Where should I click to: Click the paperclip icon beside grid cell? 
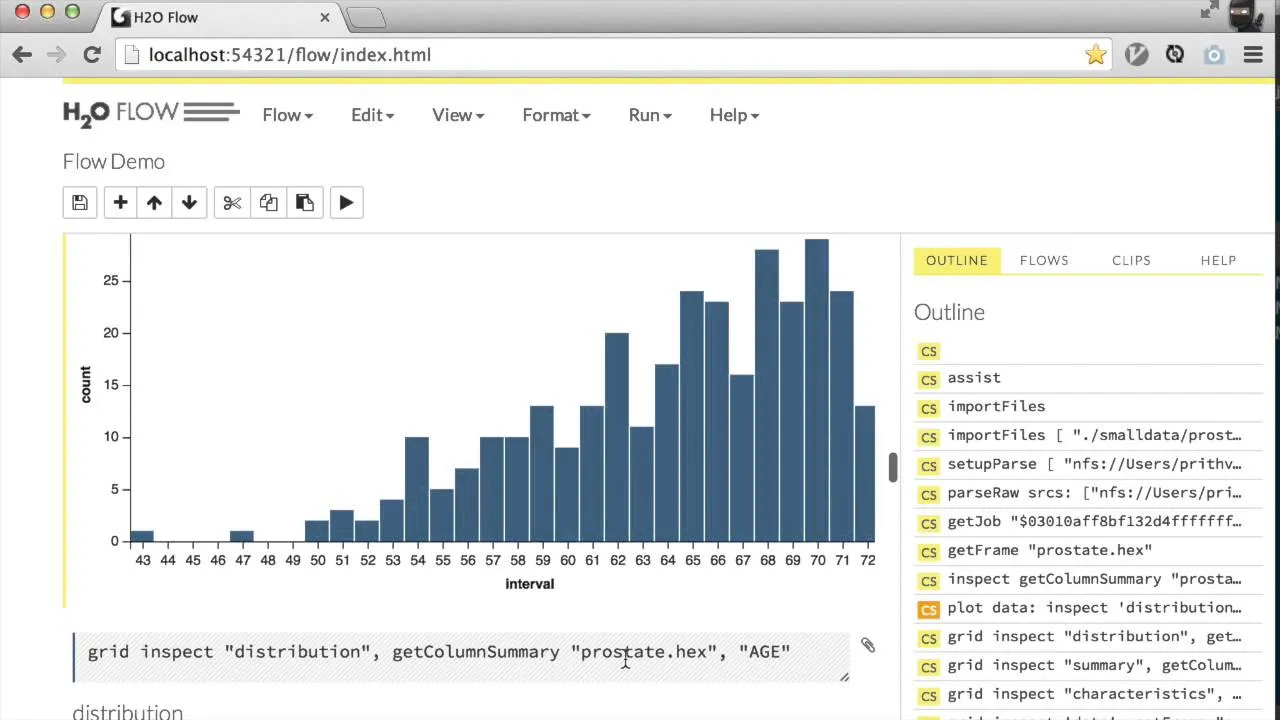click(x=867, y=646)
